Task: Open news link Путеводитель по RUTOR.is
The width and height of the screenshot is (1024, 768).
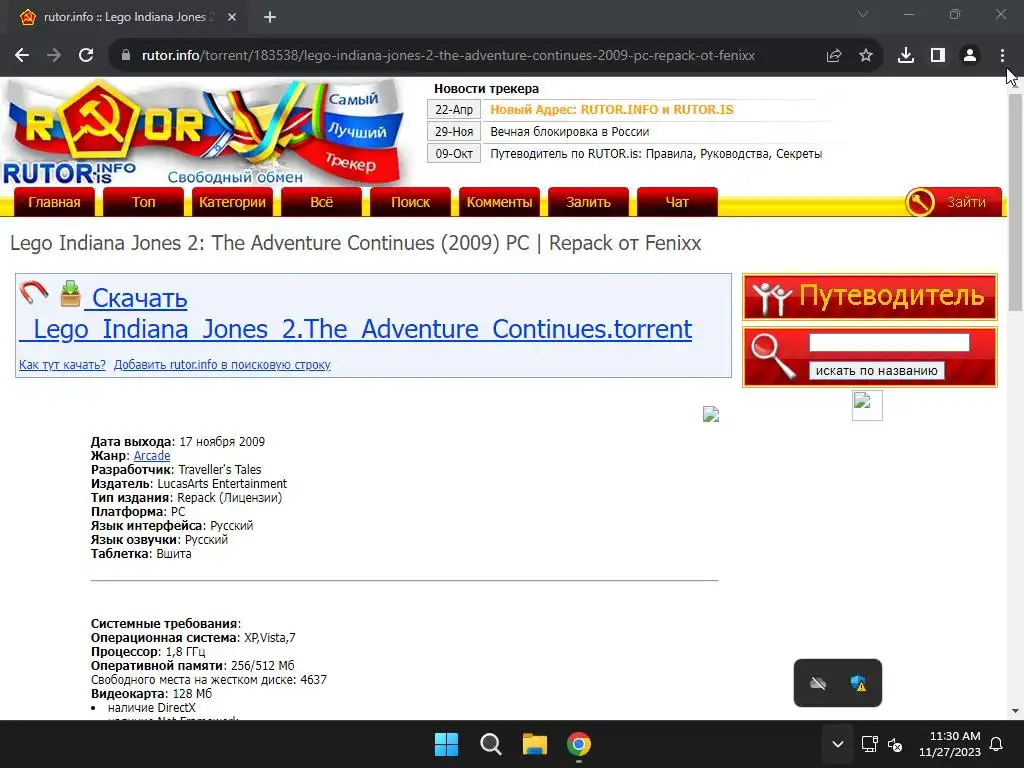Action: 656,154
